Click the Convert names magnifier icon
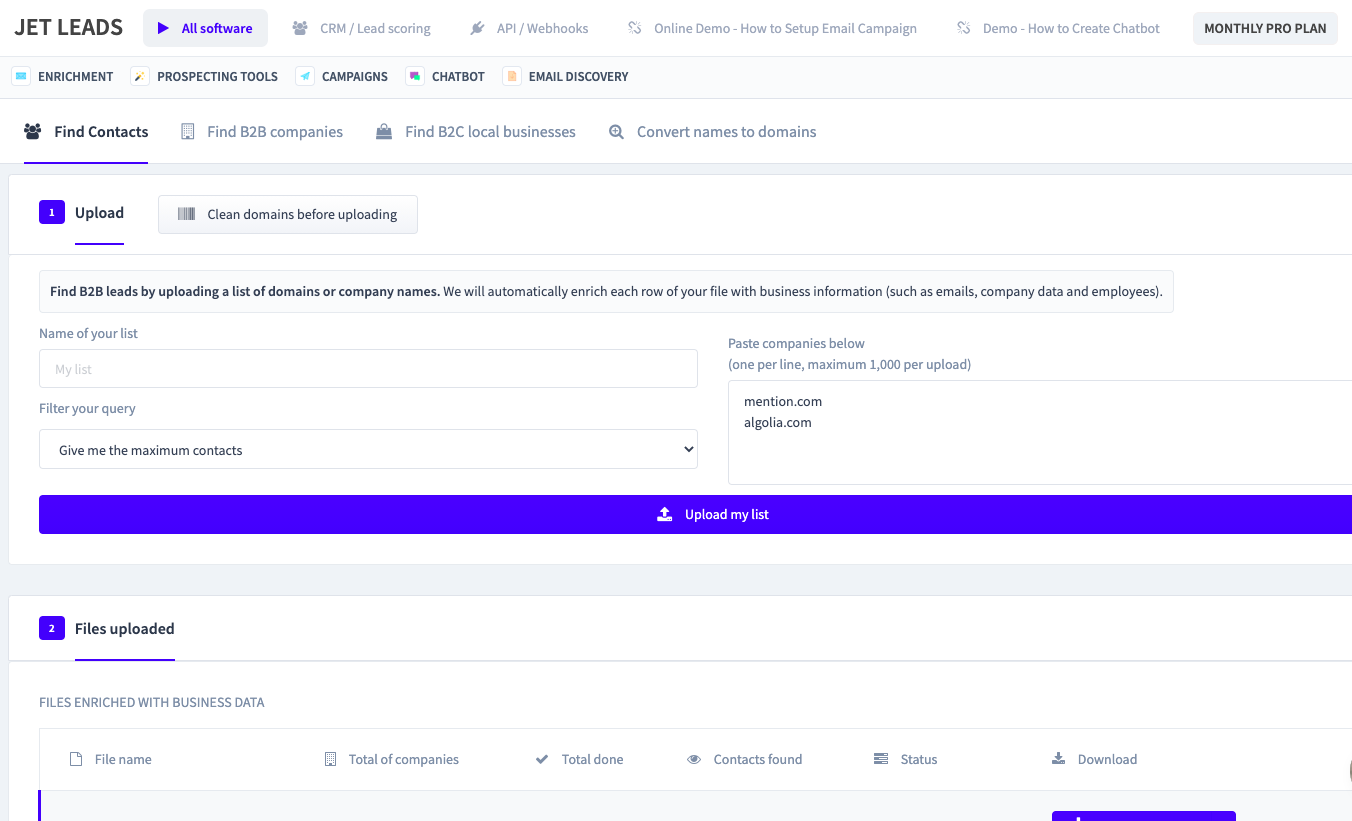This screenshot has width=1352, height=821. click(617, 132)
